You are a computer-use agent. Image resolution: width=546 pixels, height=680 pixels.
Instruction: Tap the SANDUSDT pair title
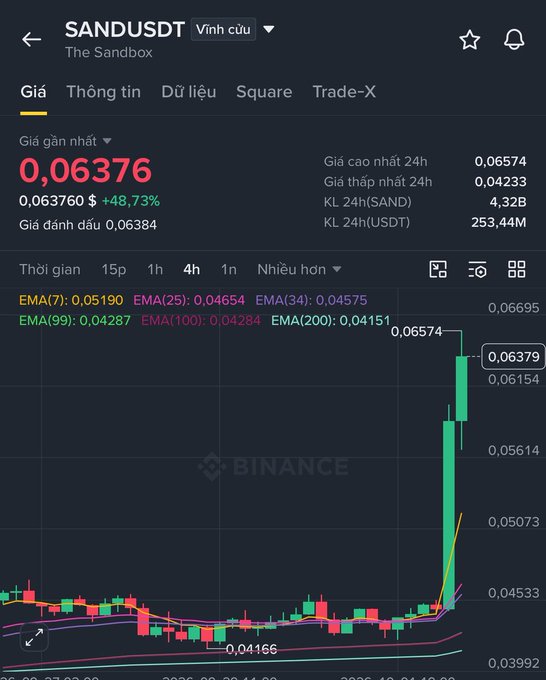125,29
